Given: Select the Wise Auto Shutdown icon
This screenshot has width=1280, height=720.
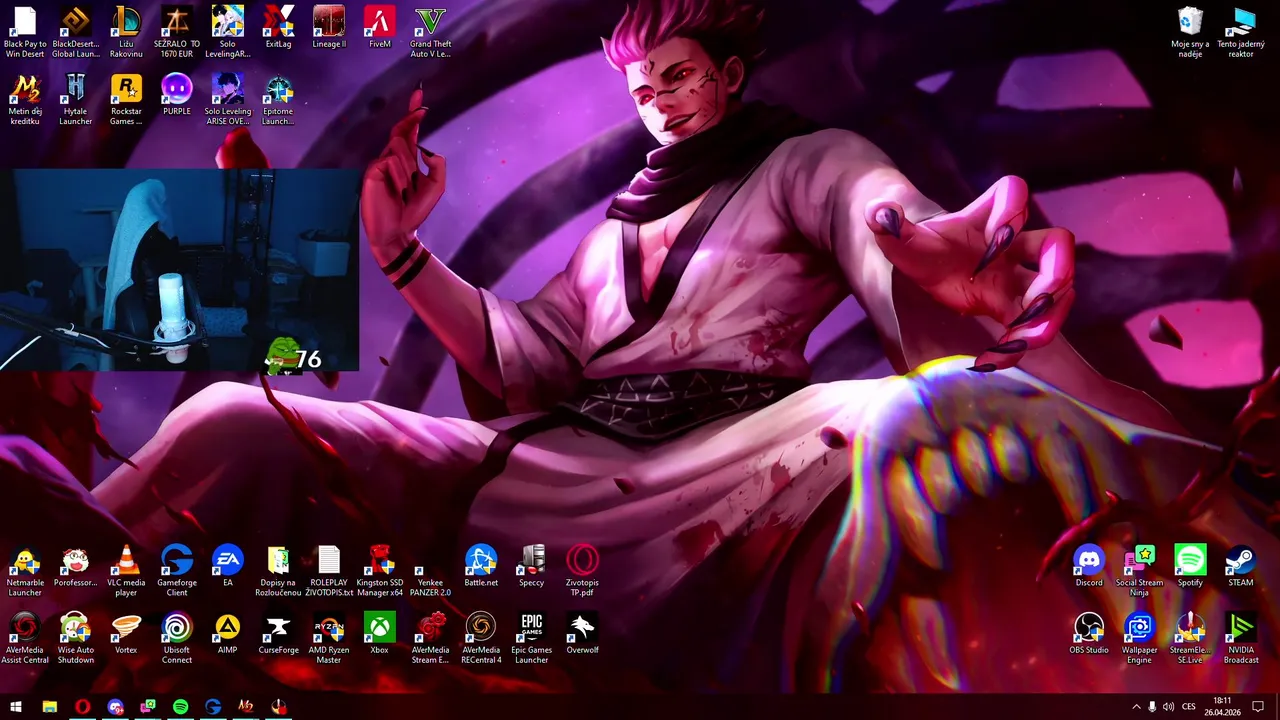Looking at the screenshot, I should (x=76, y=638).
